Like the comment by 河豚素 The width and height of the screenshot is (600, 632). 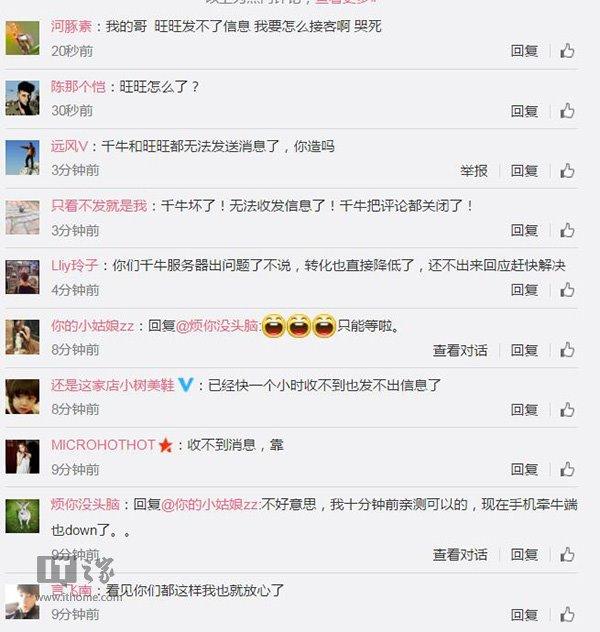pyautogui.click(x=567, y=51)
